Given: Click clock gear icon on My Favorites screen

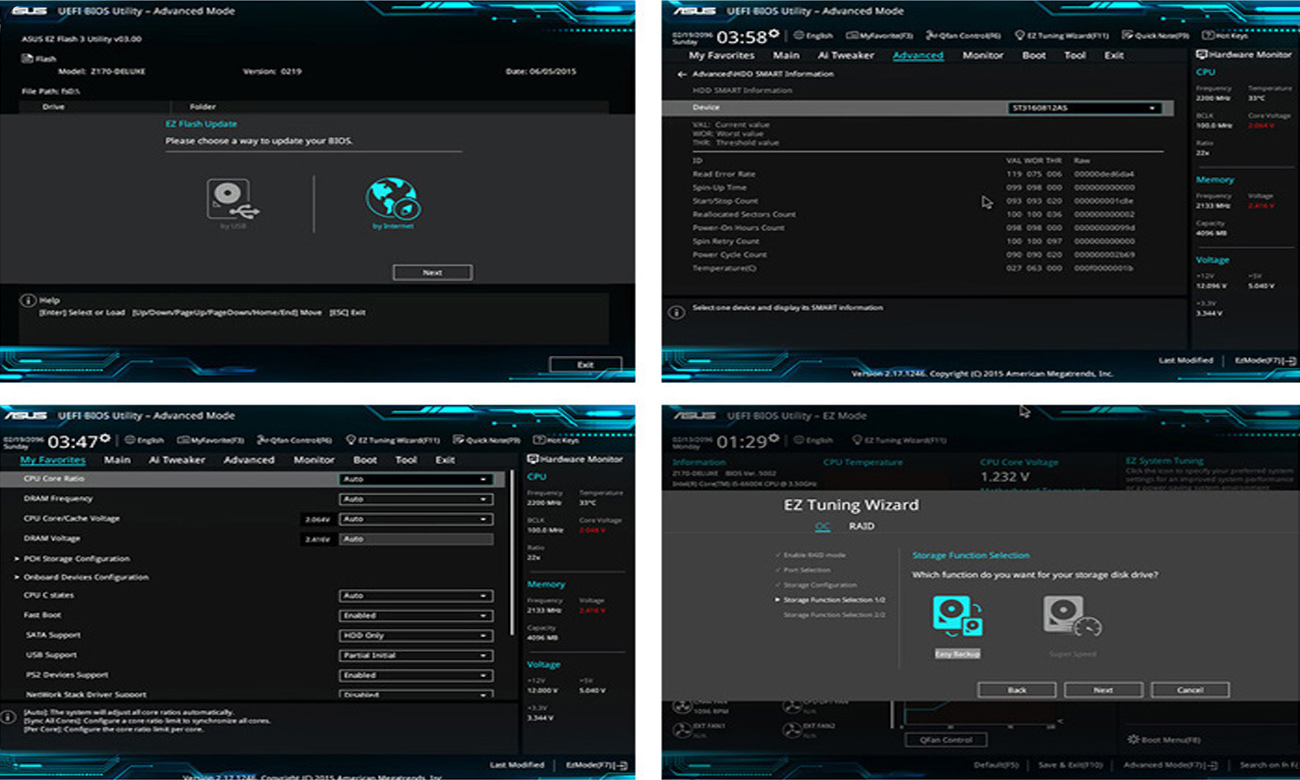Looking at the screenshot, I should click(105, 437).
